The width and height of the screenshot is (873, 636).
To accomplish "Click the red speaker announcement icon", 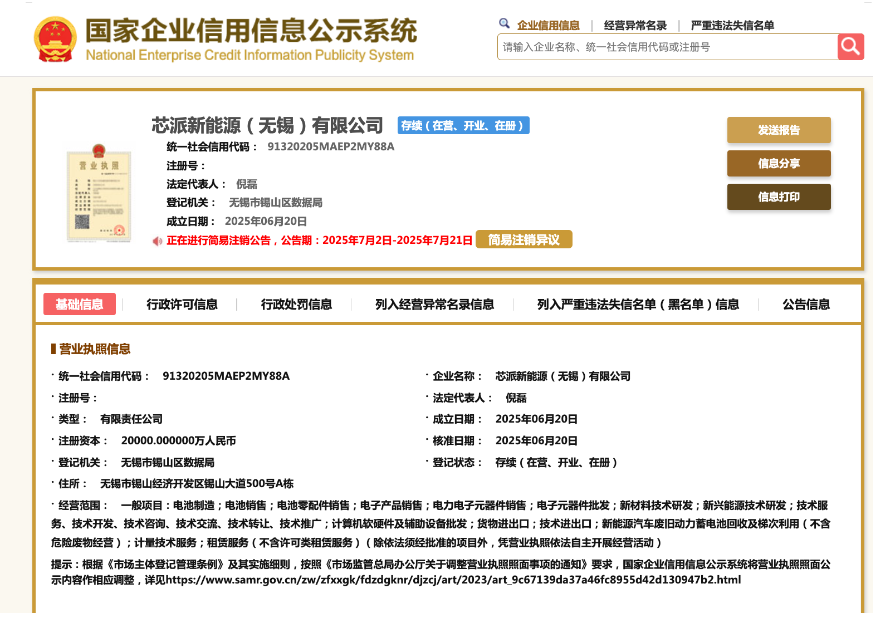I will [158, 241].
